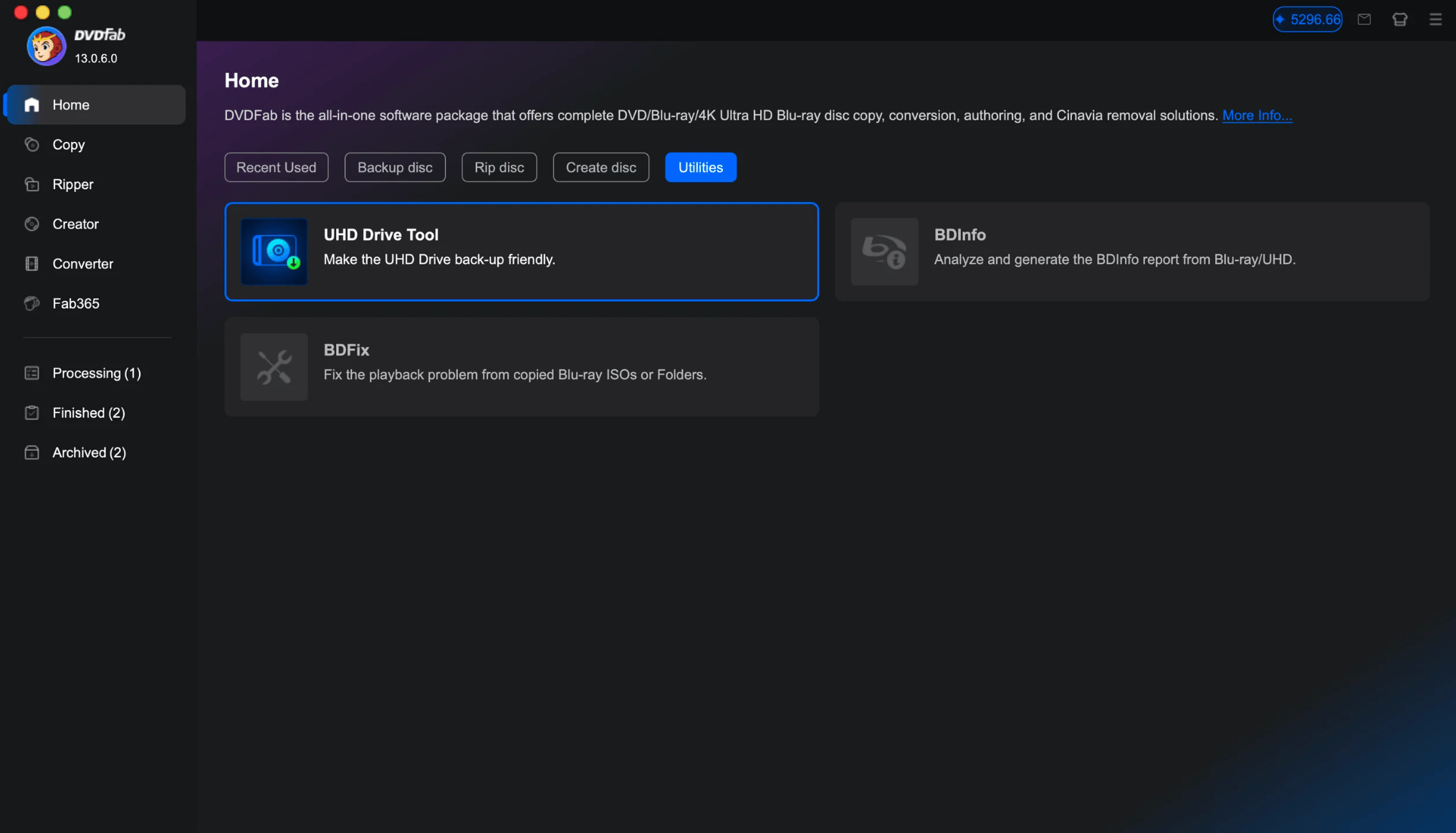The image size is (1456, 833).
Task: Open the mail messages icon
Action: 1364,19
